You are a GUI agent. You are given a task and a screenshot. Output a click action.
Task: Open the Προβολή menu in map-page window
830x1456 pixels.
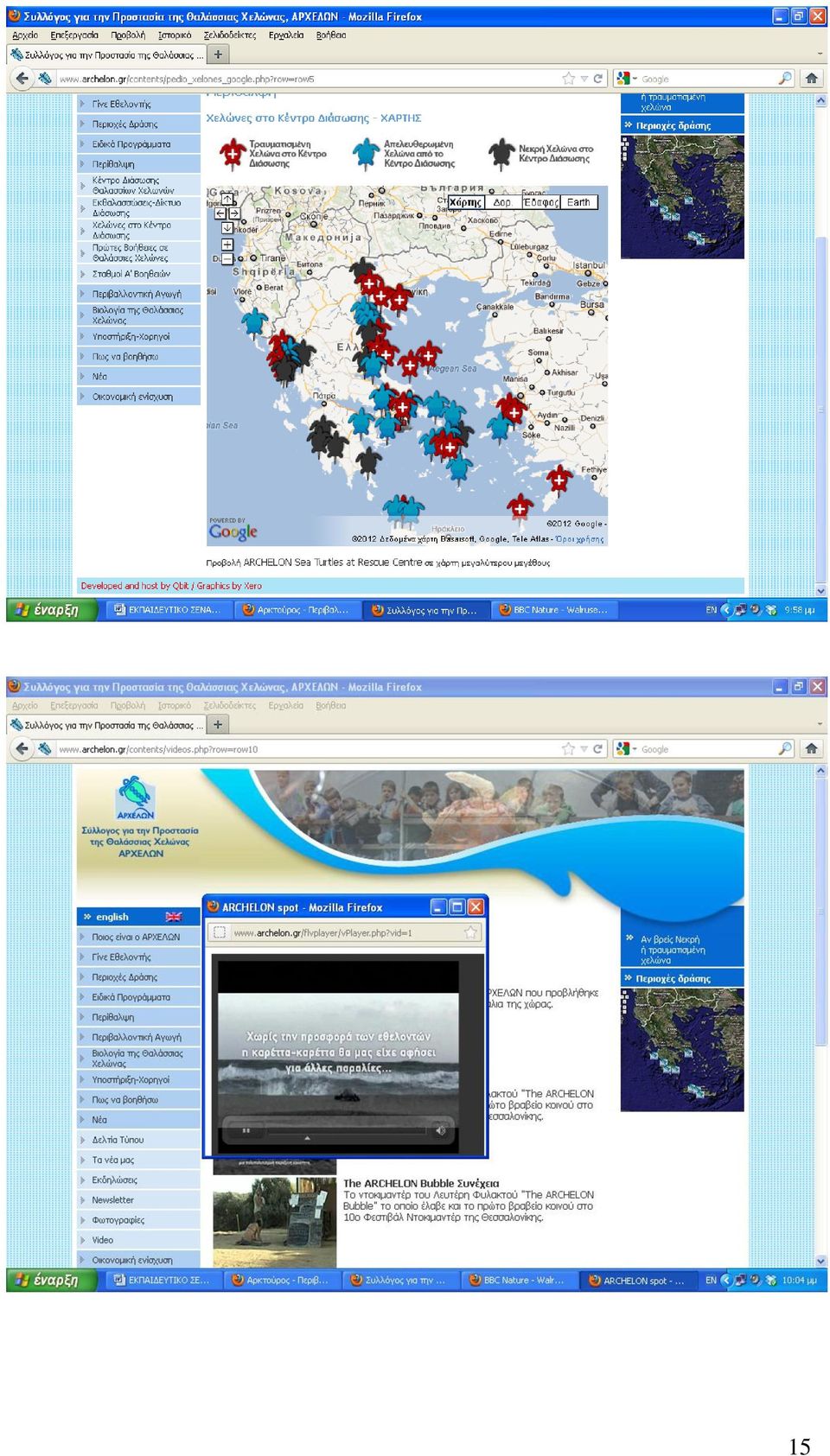pos(128,35)
